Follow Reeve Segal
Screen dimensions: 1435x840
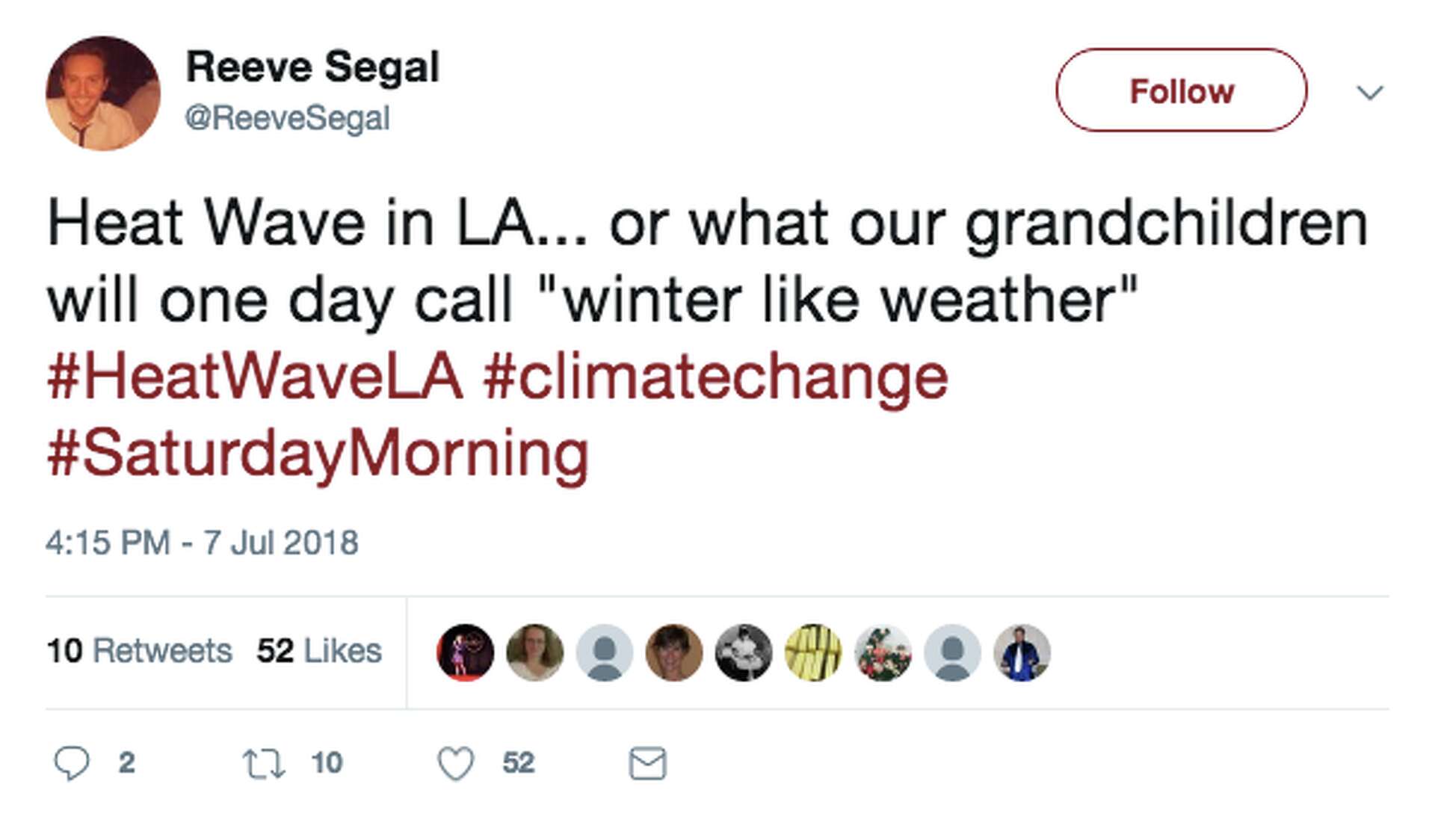pos(1181,90)
